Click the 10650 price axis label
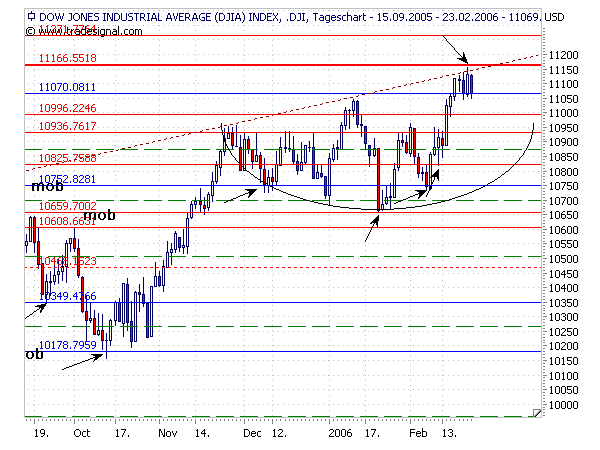 click(563, 215)
